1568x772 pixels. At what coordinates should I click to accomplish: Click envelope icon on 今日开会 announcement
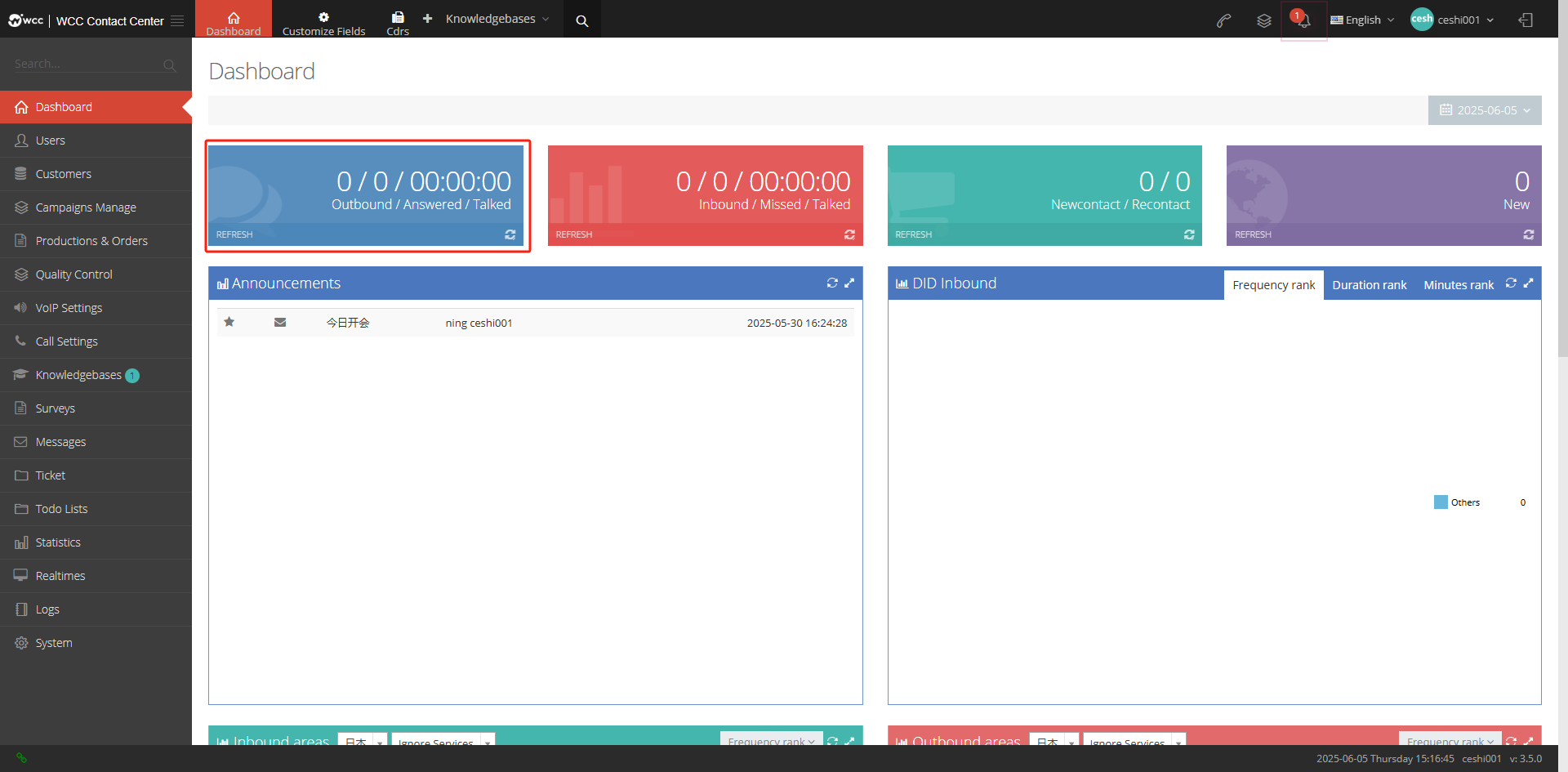click(x=280, y=322)
